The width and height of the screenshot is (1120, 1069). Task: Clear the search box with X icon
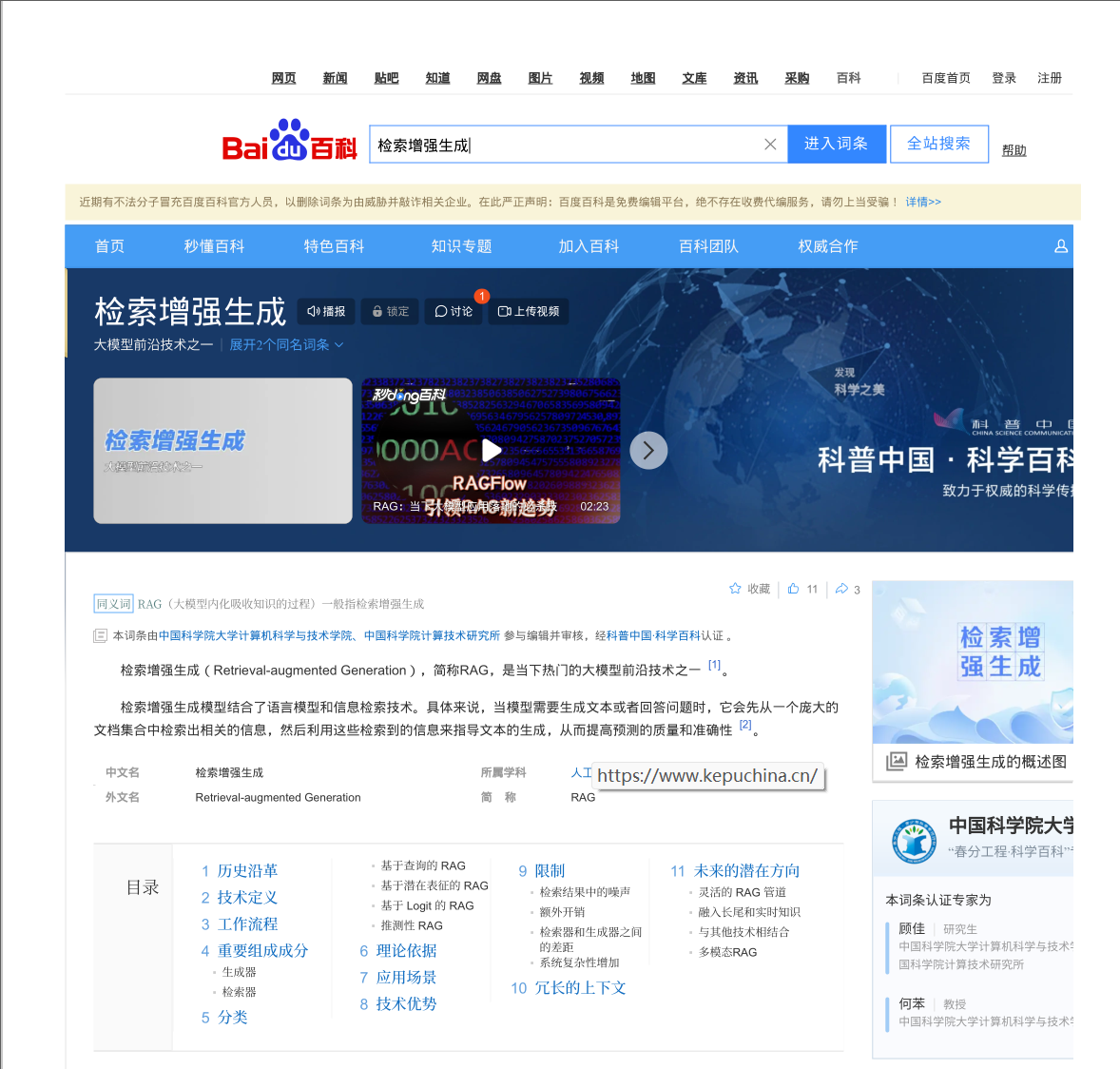pos(770,145)
